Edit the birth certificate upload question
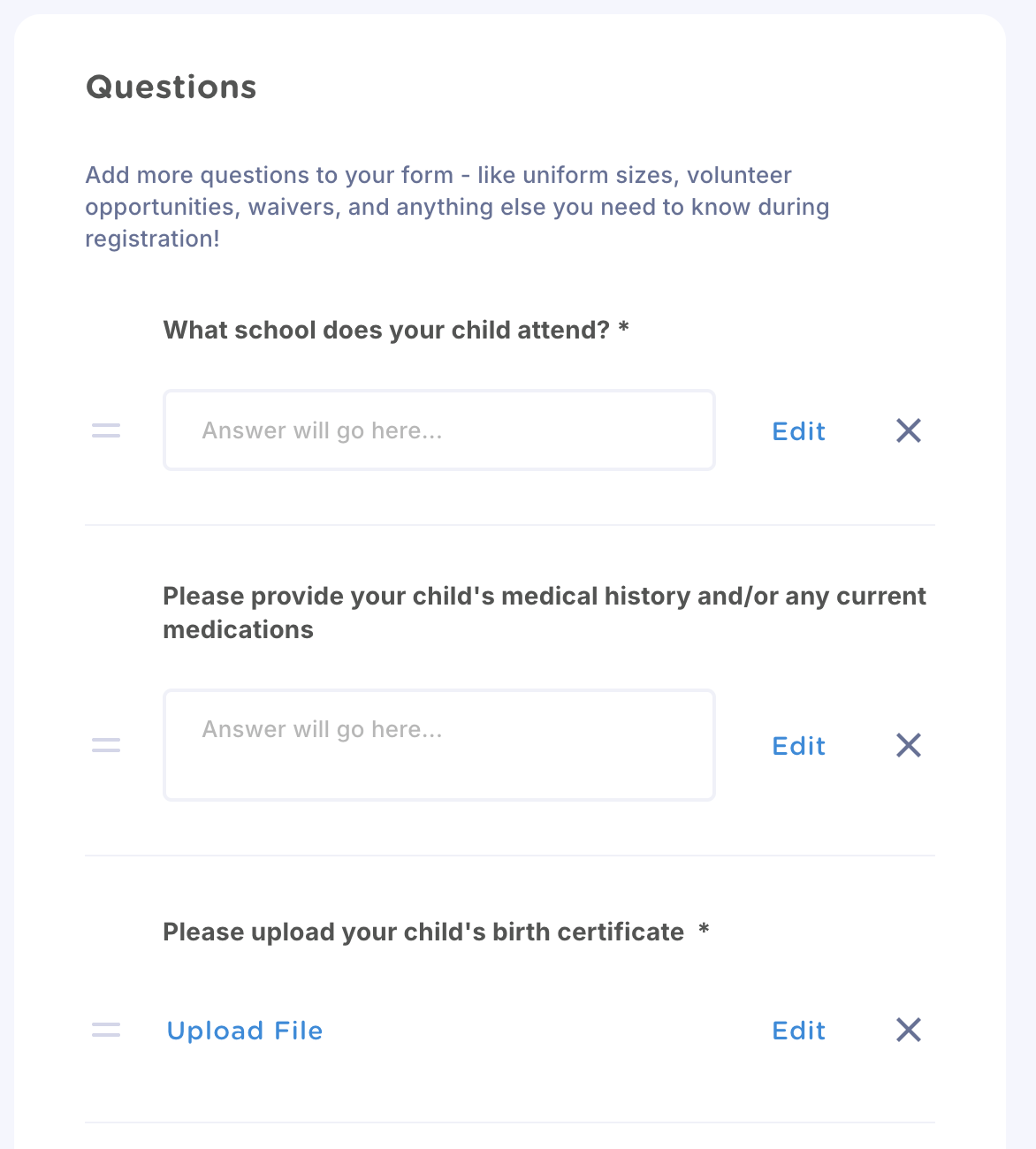Image resolution: width=1036 pixels, height=1149 pixels. [798, 1031]
